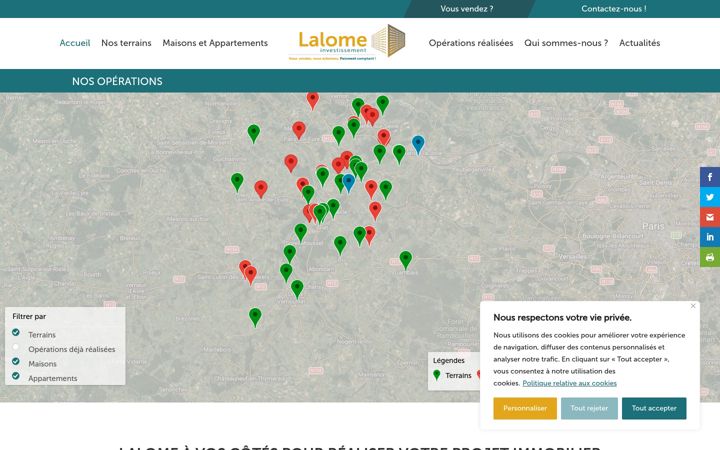Select blue map pin near Aubergenville
Screen dimensions: 720x450
coord(418,144)
